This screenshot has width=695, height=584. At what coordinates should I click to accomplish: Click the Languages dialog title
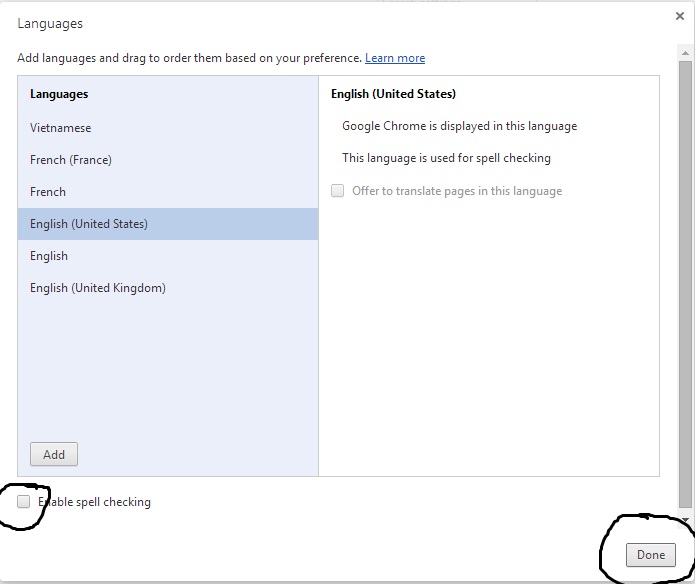click(x=50, y=23)
